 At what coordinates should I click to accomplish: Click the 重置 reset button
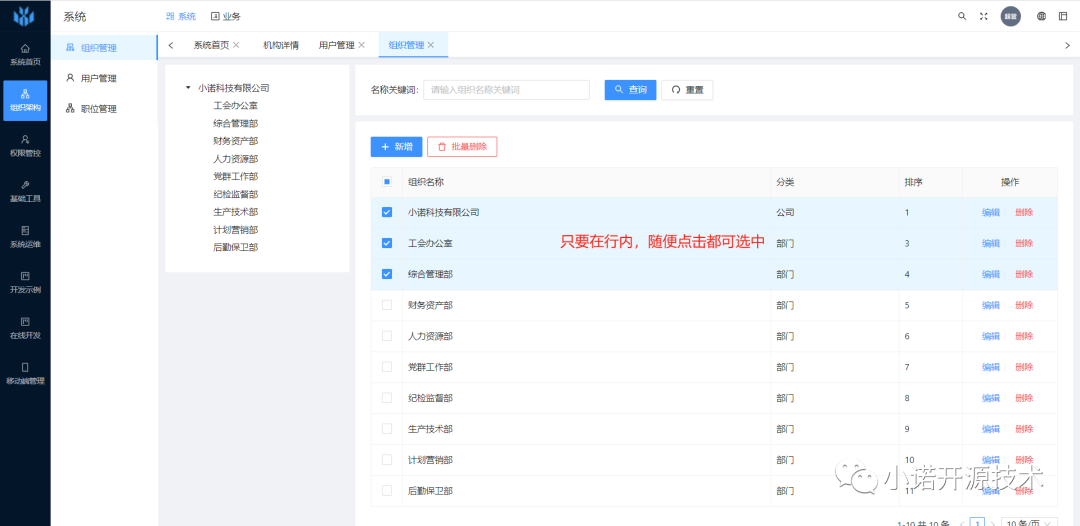pos(687,90)
